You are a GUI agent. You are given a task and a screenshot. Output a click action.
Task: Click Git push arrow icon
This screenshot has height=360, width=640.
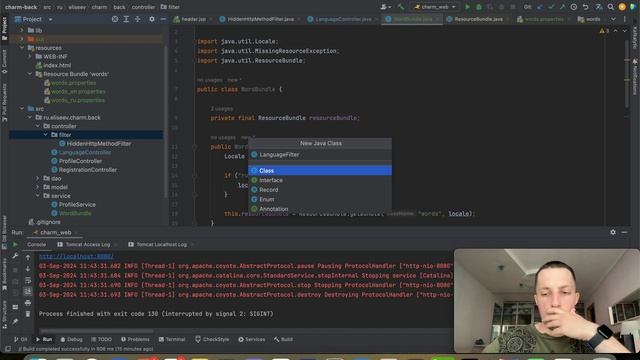(562, 7)
